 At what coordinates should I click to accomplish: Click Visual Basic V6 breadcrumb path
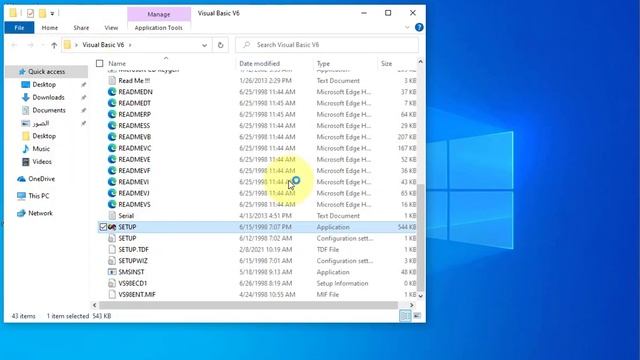point(103,45)
